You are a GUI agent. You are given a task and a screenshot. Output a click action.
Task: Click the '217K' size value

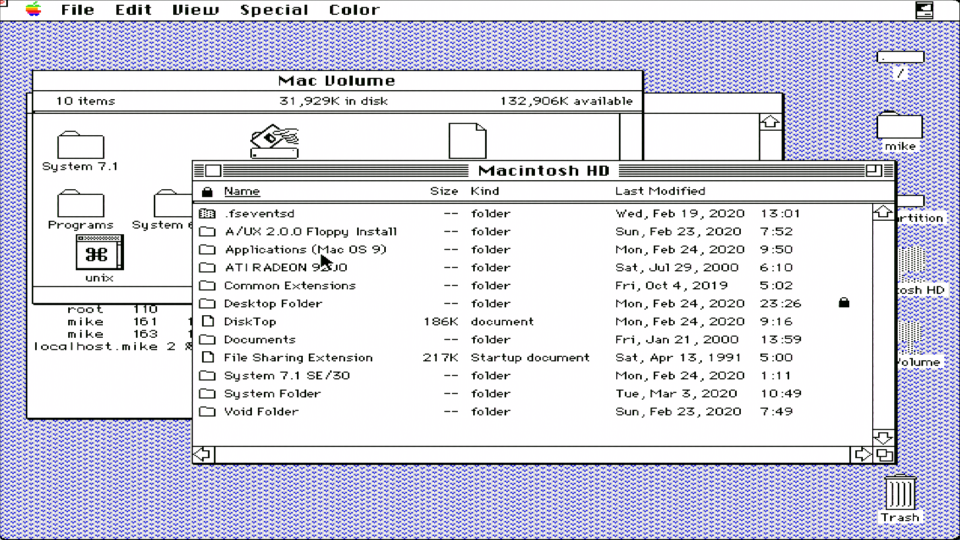pos(441,358)
